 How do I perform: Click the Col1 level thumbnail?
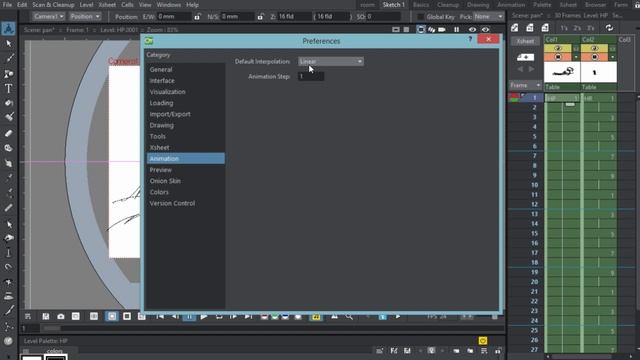point(562,72)
